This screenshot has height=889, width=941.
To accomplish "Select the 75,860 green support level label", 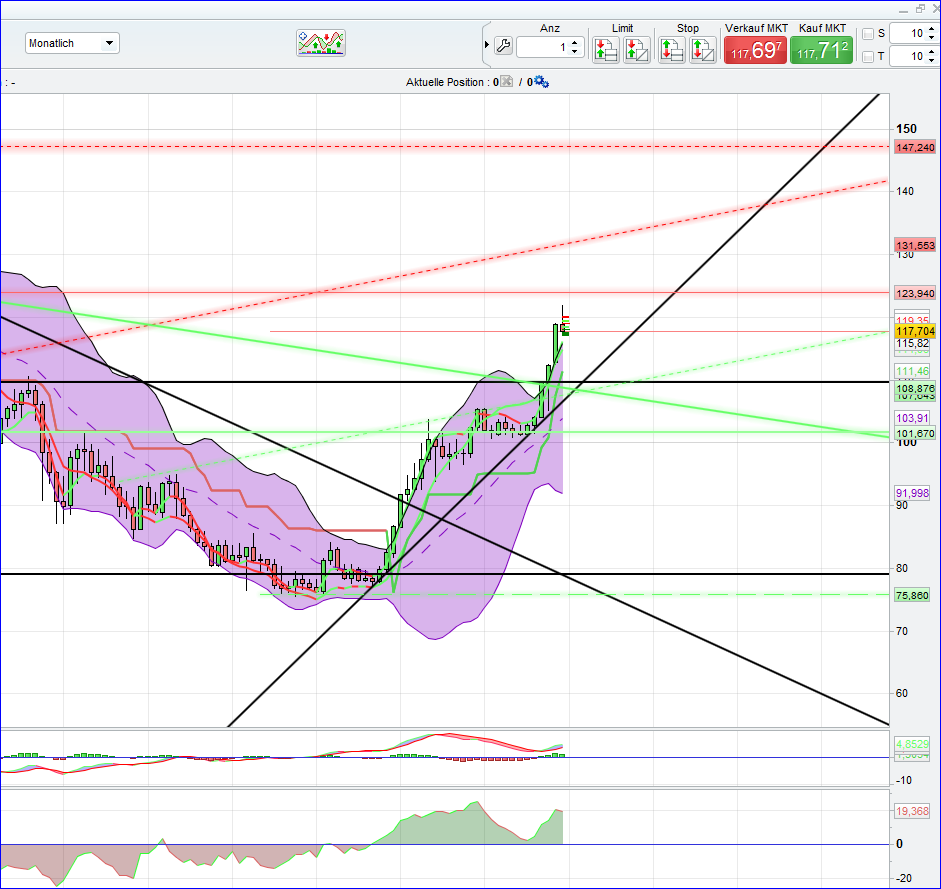I will pyautogui.click(x=911, y=595).
